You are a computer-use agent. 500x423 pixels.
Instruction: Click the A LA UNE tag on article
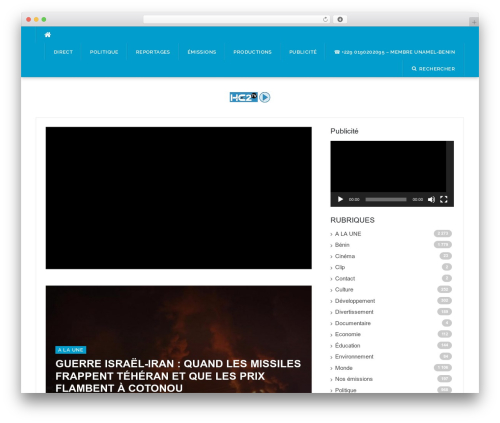point(71,350)
